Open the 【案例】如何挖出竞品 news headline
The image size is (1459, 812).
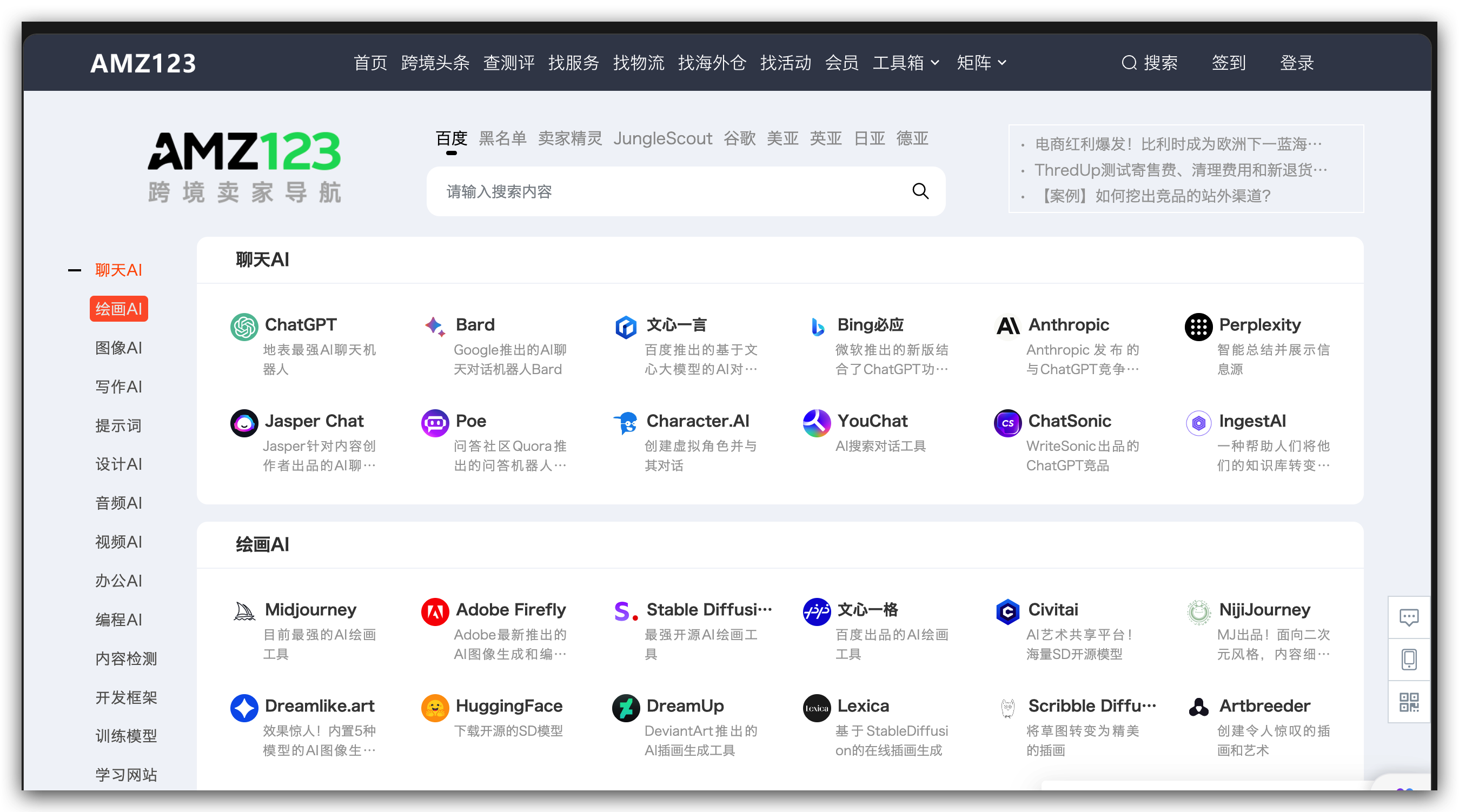tap(1153, 196)
